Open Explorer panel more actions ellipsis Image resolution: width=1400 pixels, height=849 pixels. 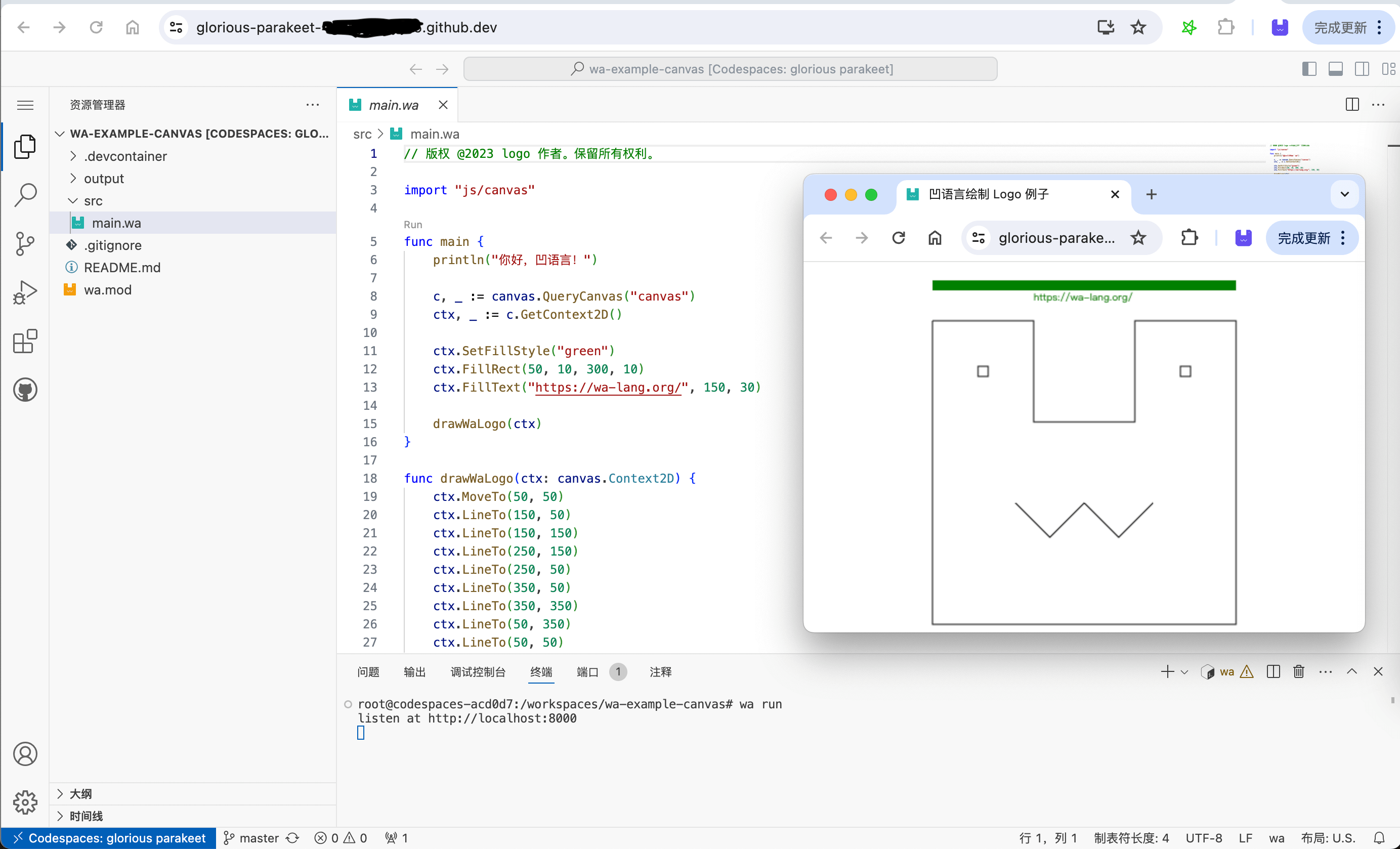(313, 105)
